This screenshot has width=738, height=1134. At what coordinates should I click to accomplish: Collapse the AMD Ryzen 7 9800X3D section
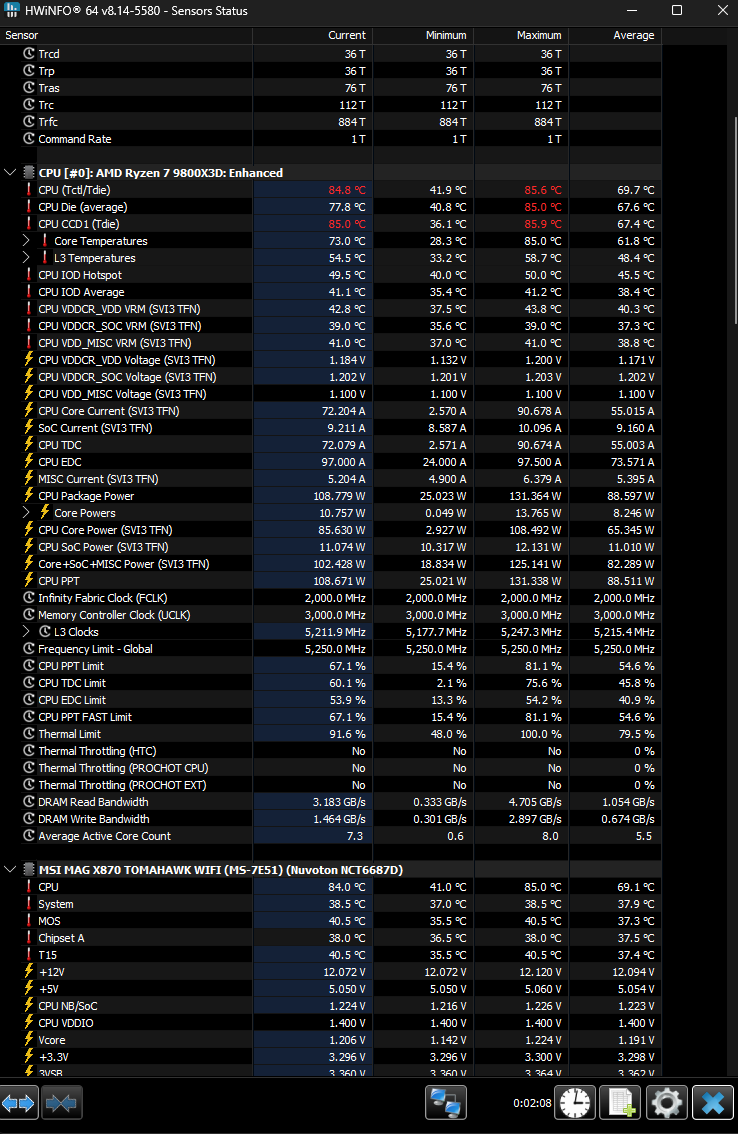coord(9,172)
